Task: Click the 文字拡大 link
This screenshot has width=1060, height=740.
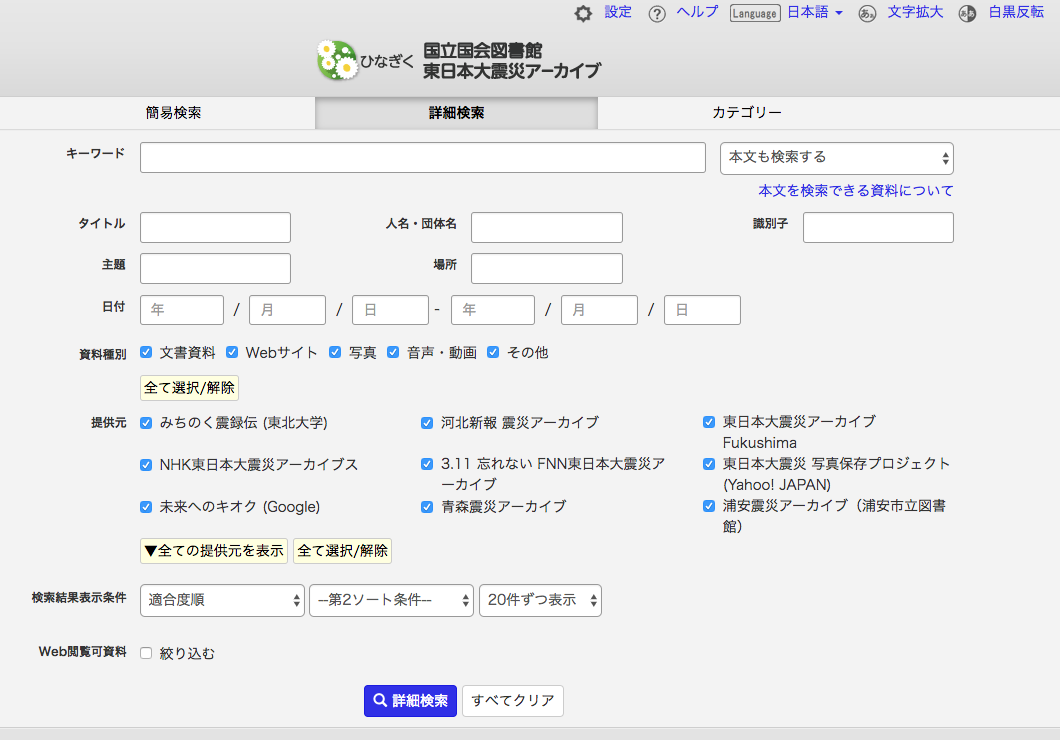Action: pos(915,12)
